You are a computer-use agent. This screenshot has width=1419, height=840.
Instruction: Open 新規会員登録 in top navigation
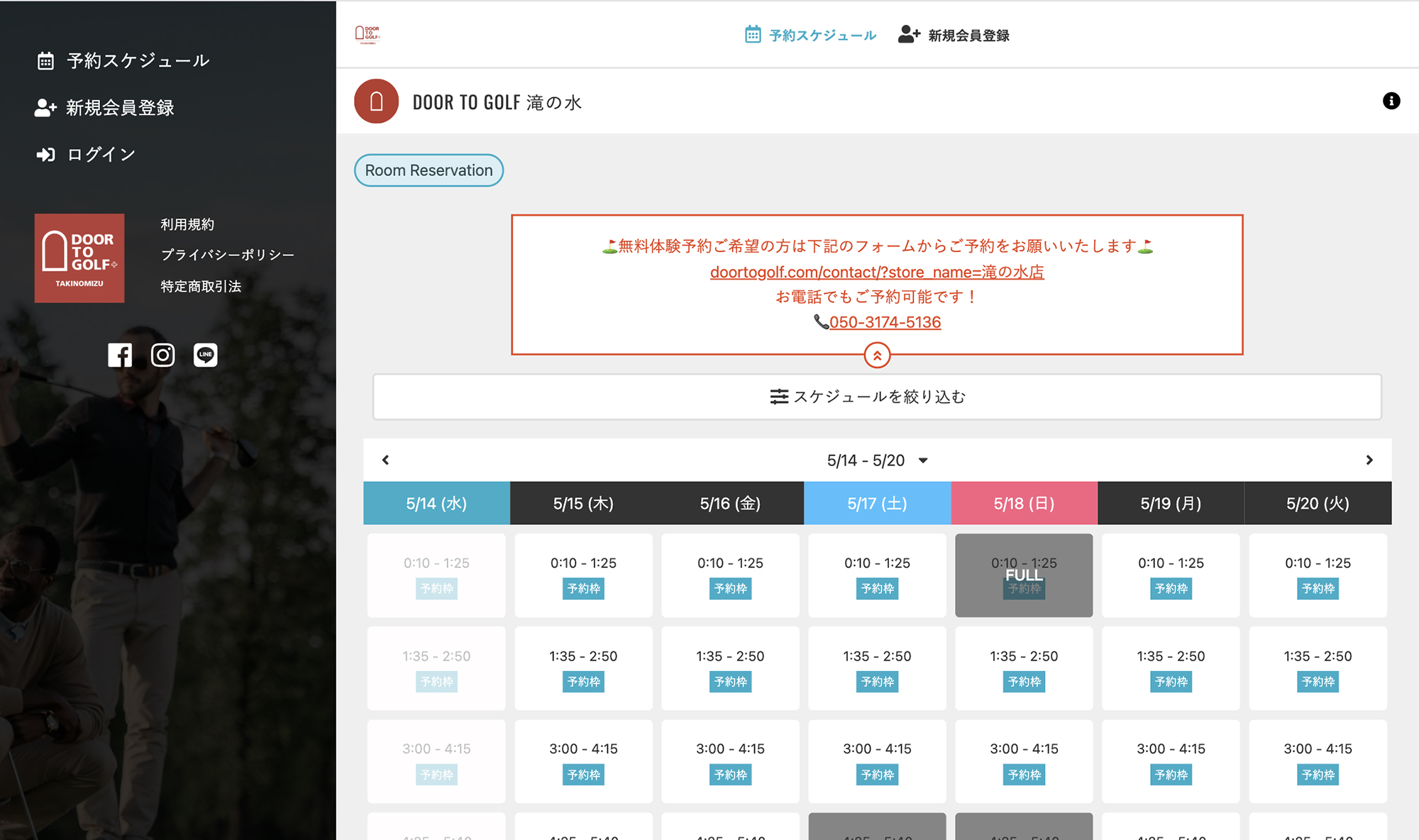point(968,35)
